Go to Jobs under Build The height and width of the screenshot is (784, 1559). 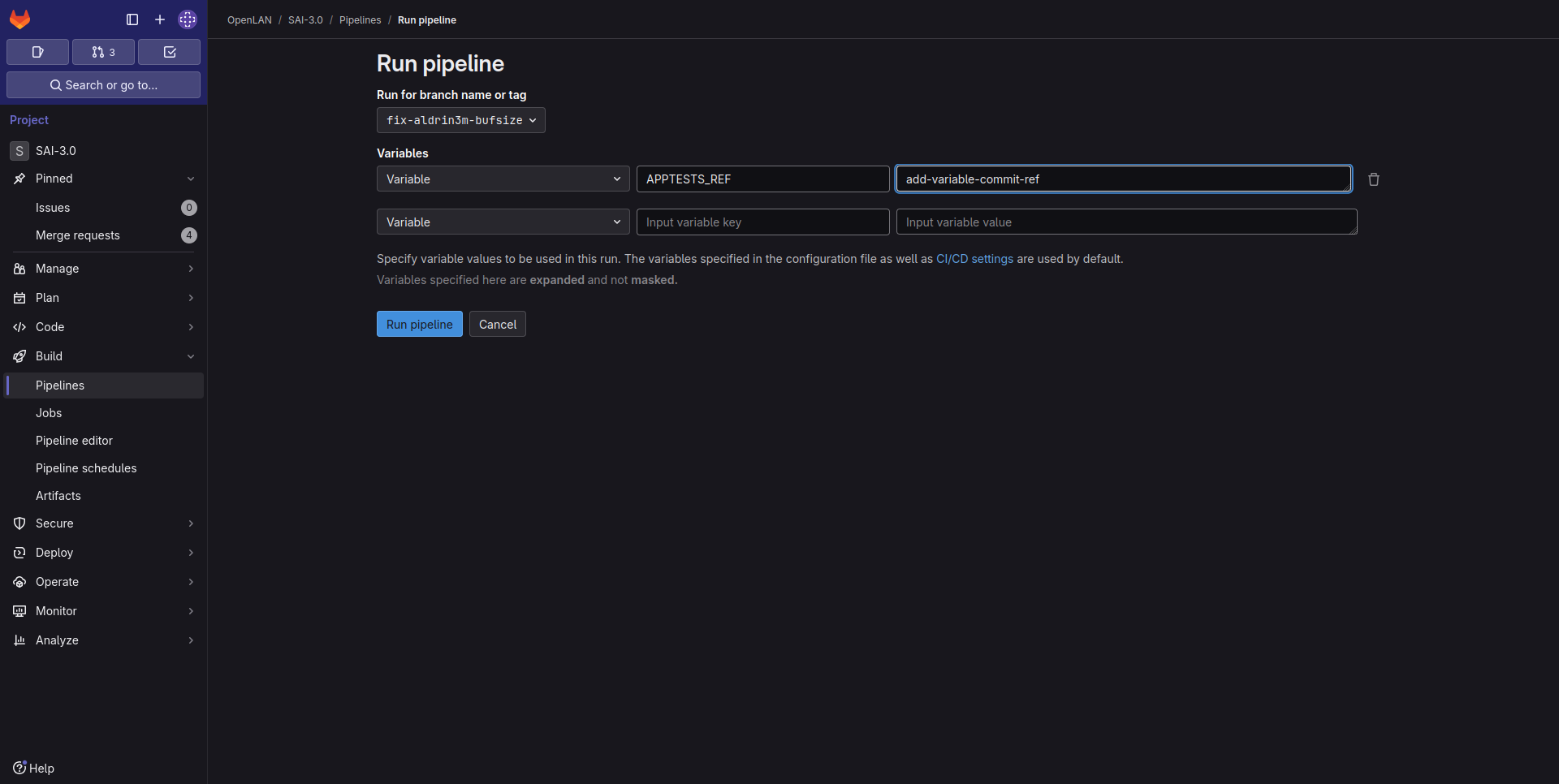pyautogui.click(x=49, y=413)
